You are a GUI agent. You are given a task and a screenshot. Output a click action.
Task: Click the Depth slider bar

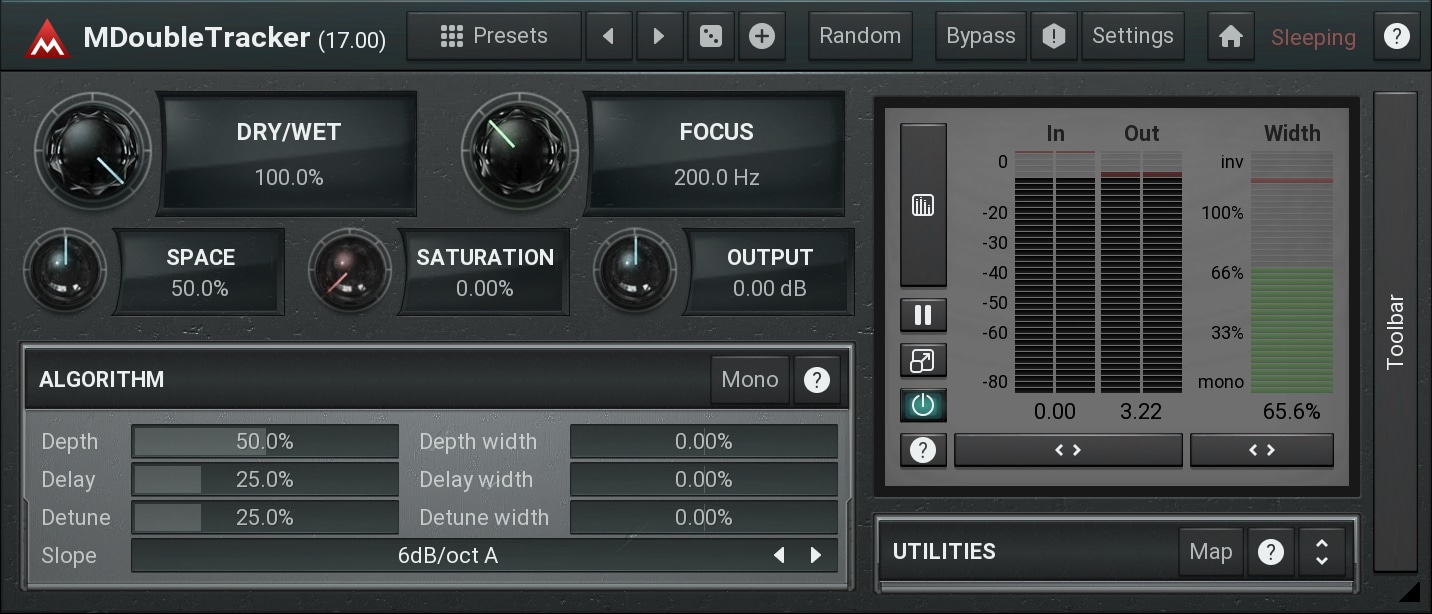(265, 442)
